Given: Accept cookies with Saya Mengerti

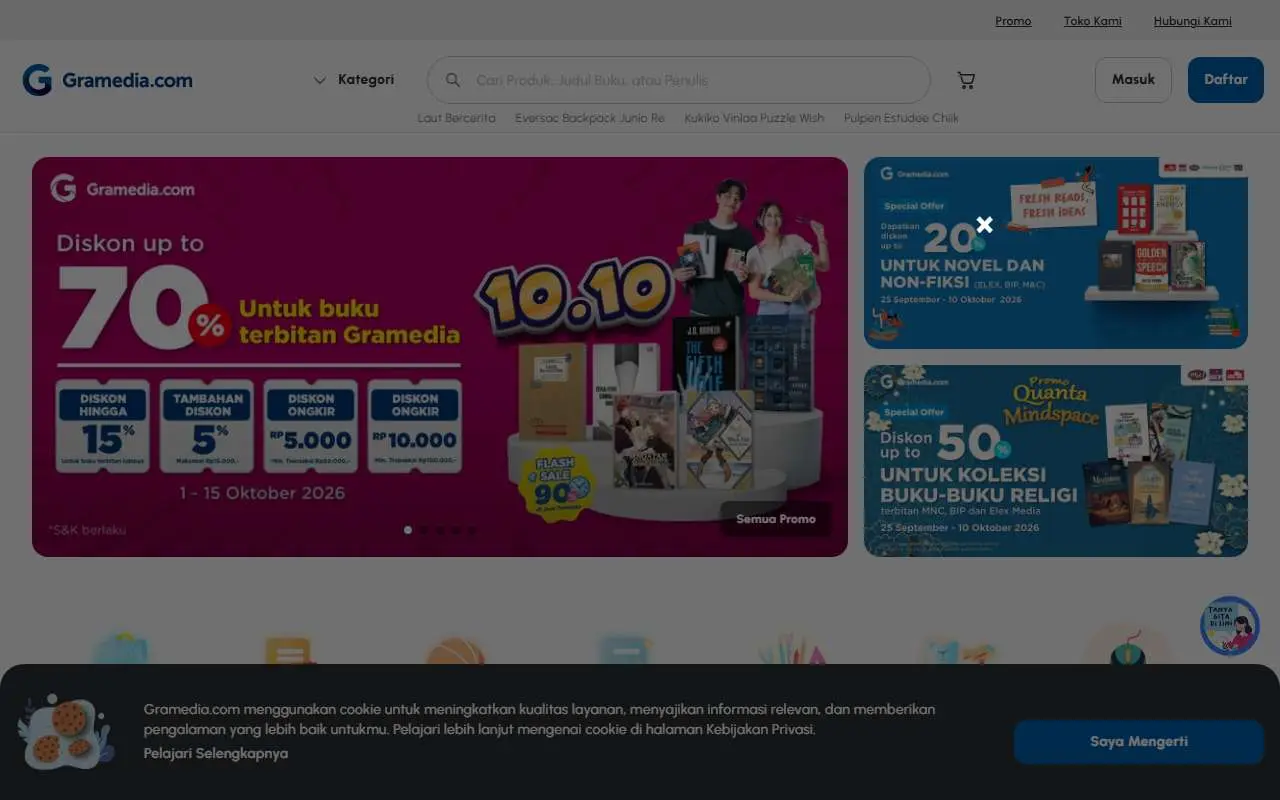Looking at the screenshot, I should (x=1139, y=742).
